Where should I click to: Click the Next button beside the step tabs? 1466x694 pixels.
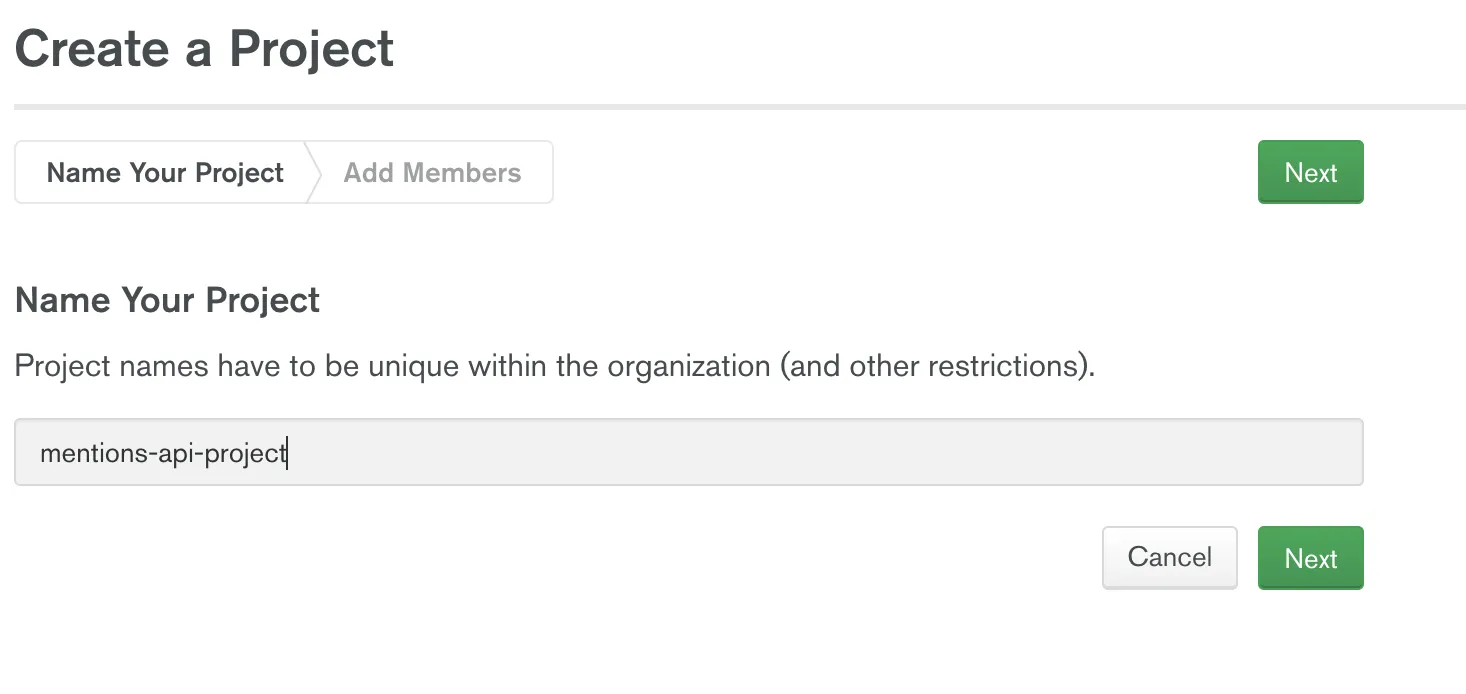[x=1310, y=172]
